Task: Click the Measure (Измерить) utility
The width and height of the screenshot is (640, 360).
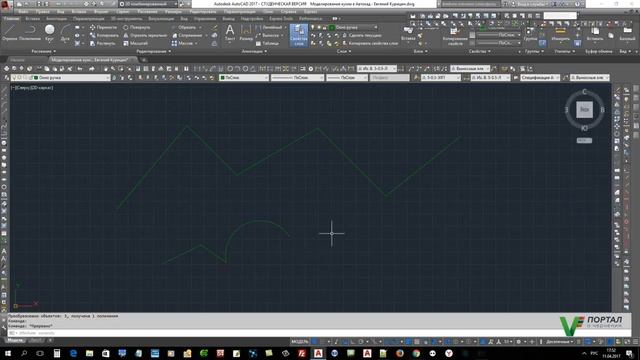Action: point(560,34)
